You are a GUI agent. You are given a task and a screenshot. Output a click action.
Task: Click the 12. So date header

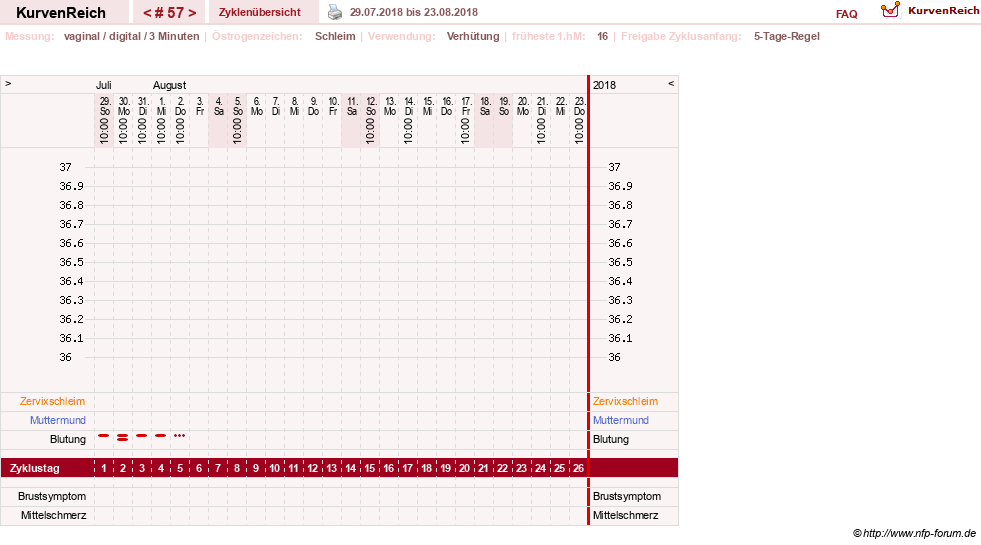tap(371, 106)
